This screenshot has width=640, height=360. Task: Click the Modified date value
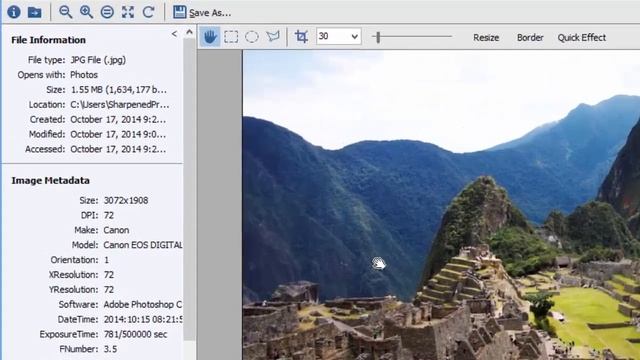coord(118,134)
